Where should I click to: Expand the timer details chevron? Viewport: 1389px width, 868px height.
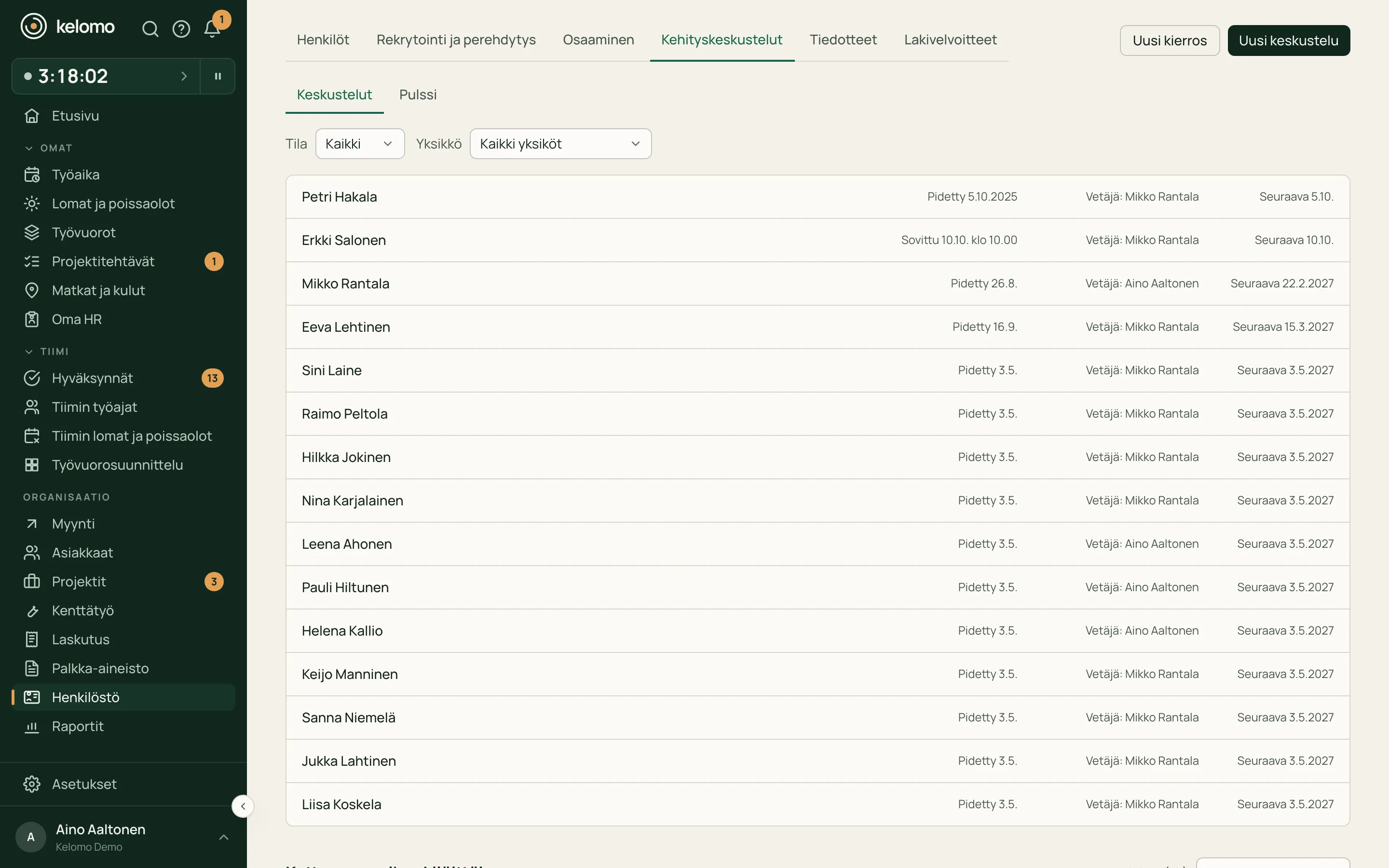tap(184, 76)
